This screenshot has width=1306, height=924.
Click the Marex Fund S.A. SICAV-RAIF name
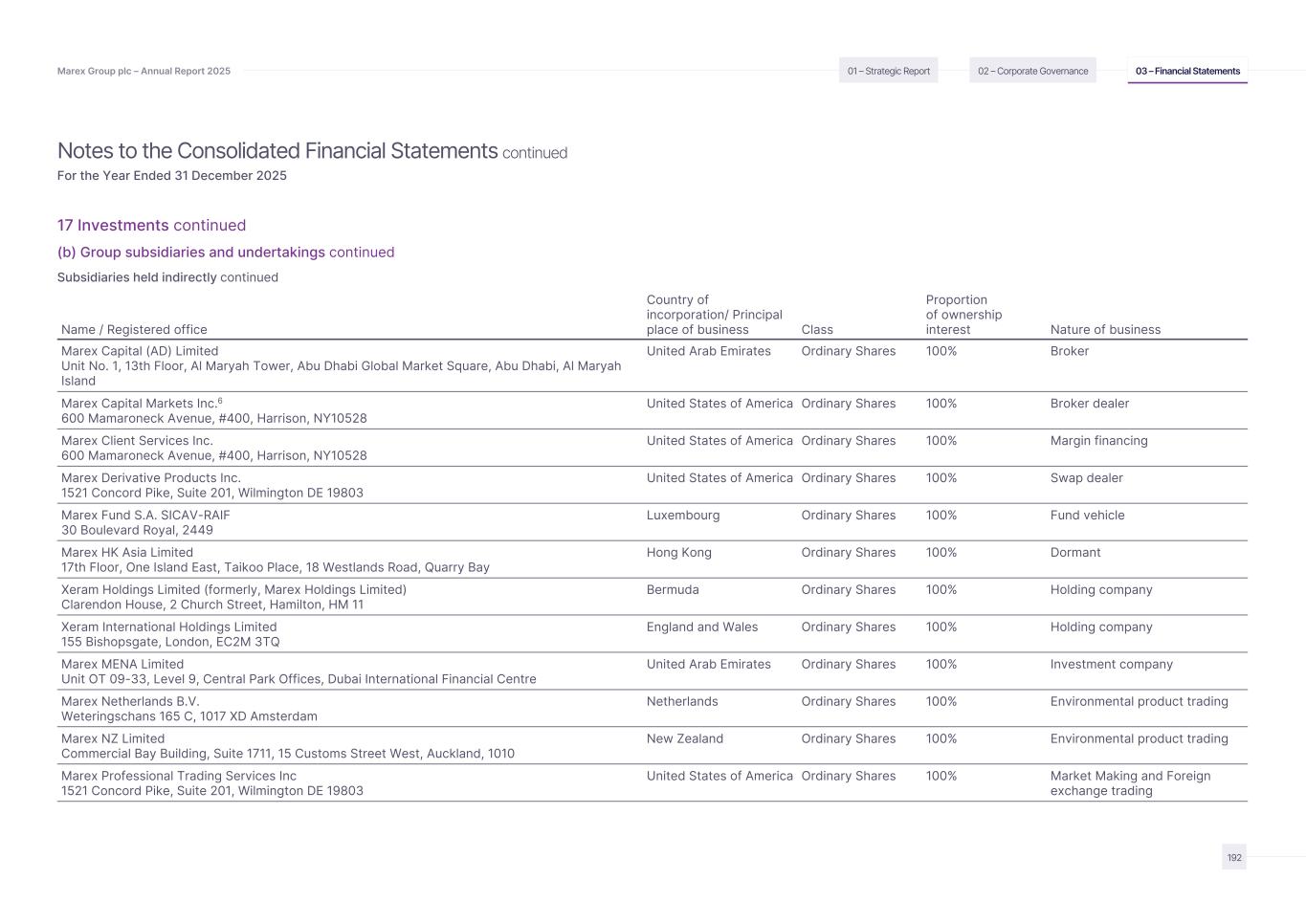click(x=145, y=516)
